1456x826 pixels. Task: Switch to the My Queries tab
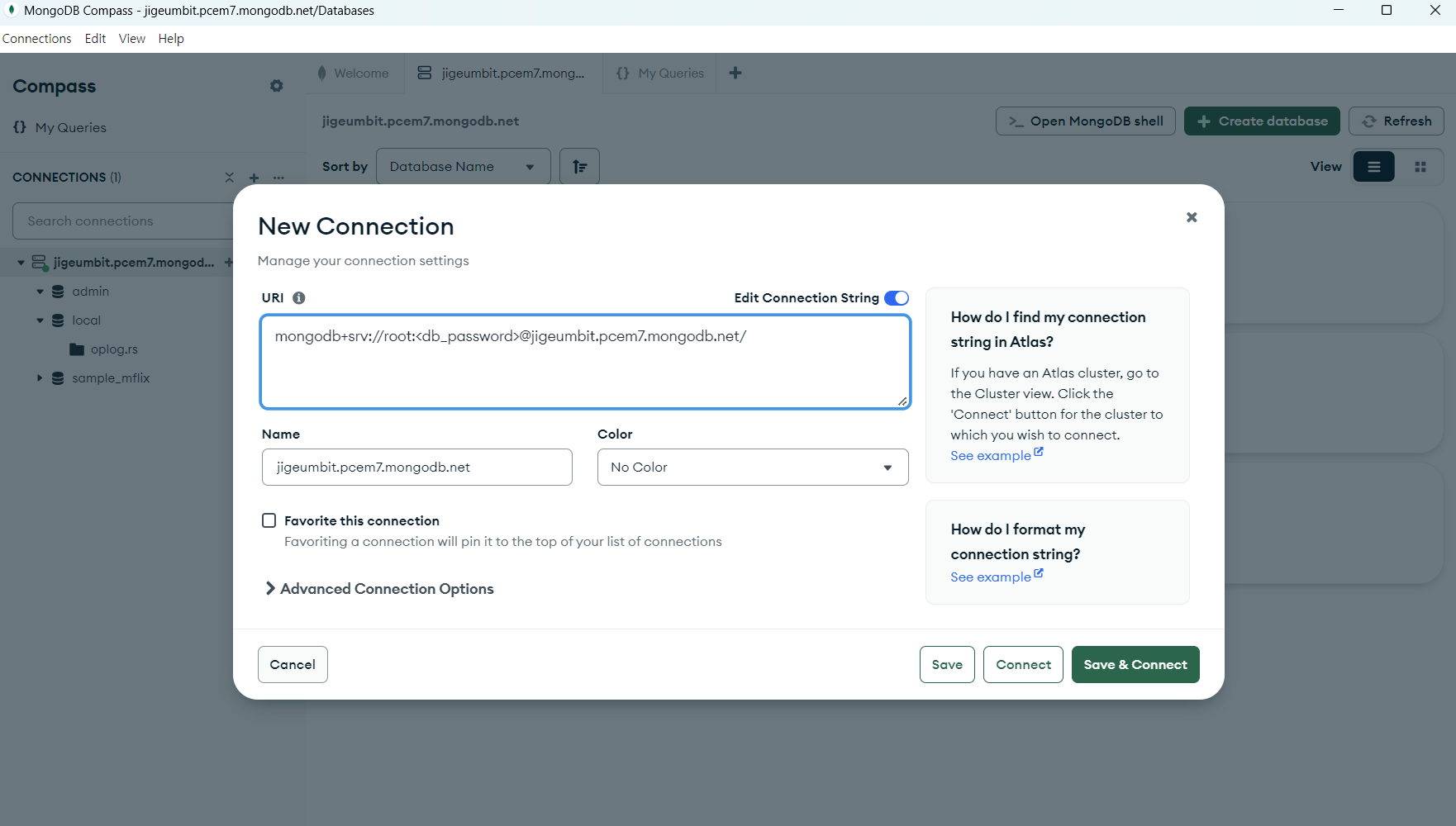tap(660, 73)
